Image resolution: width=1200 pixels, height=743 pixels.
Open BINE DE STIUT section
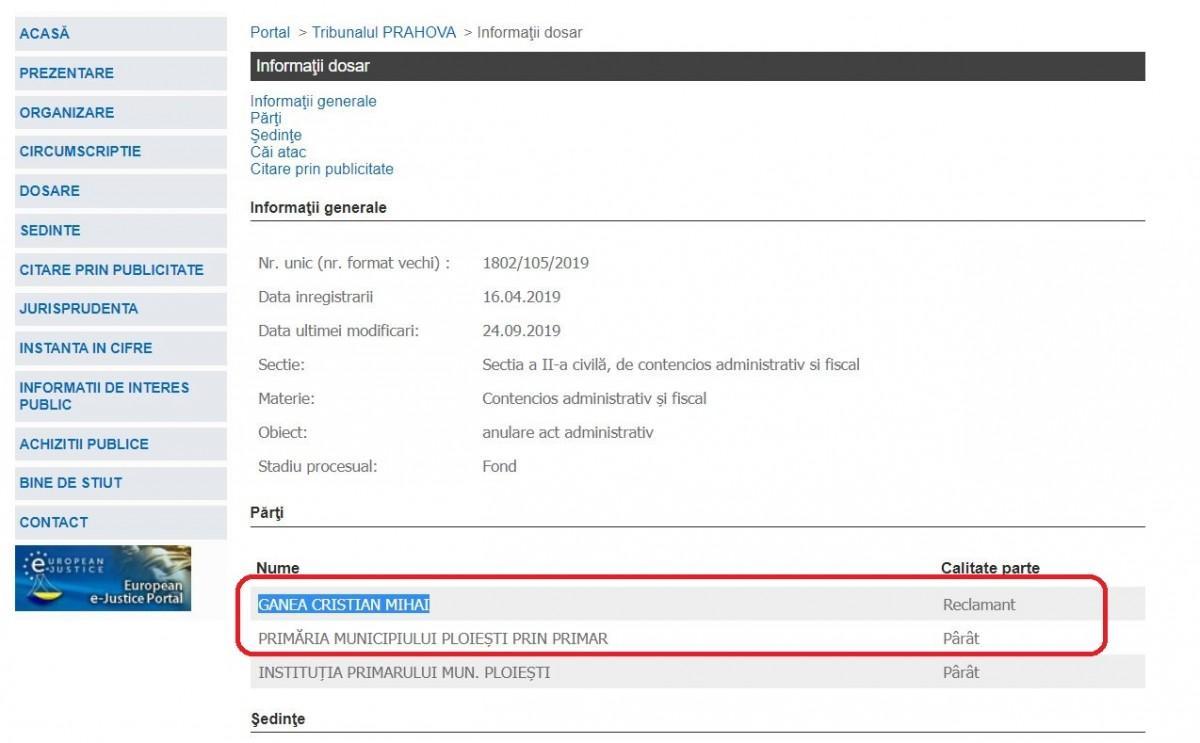click(x=71, y=483)
